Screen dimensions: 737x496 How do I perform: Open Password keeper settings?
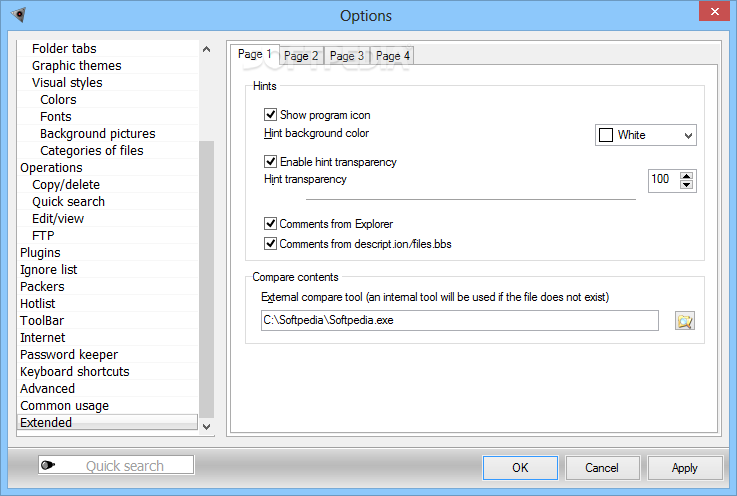(x=108, y=354)
